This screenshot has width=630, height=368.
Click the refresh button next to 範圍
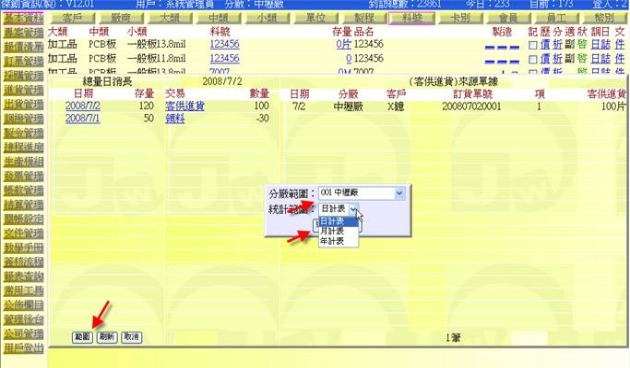pos(107,337)
